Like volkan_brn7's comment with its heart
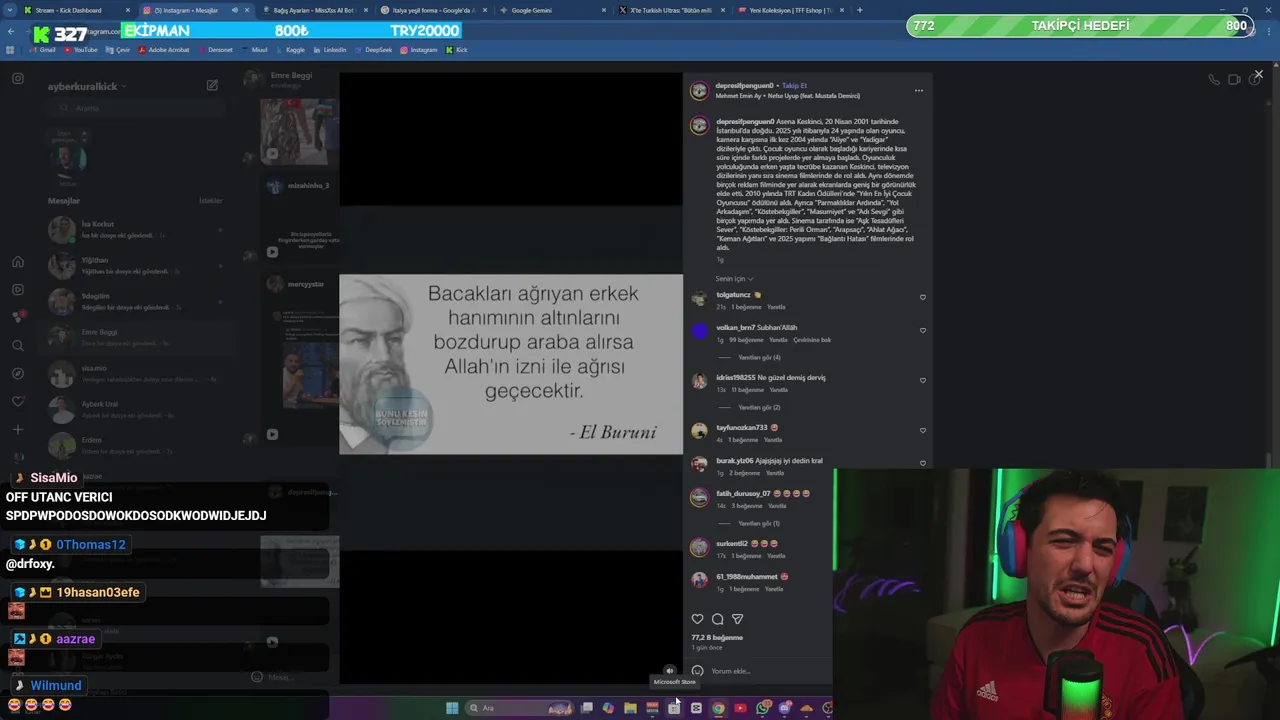The width and height of the screenshot is (1280, 720). [x=922, y=330]
